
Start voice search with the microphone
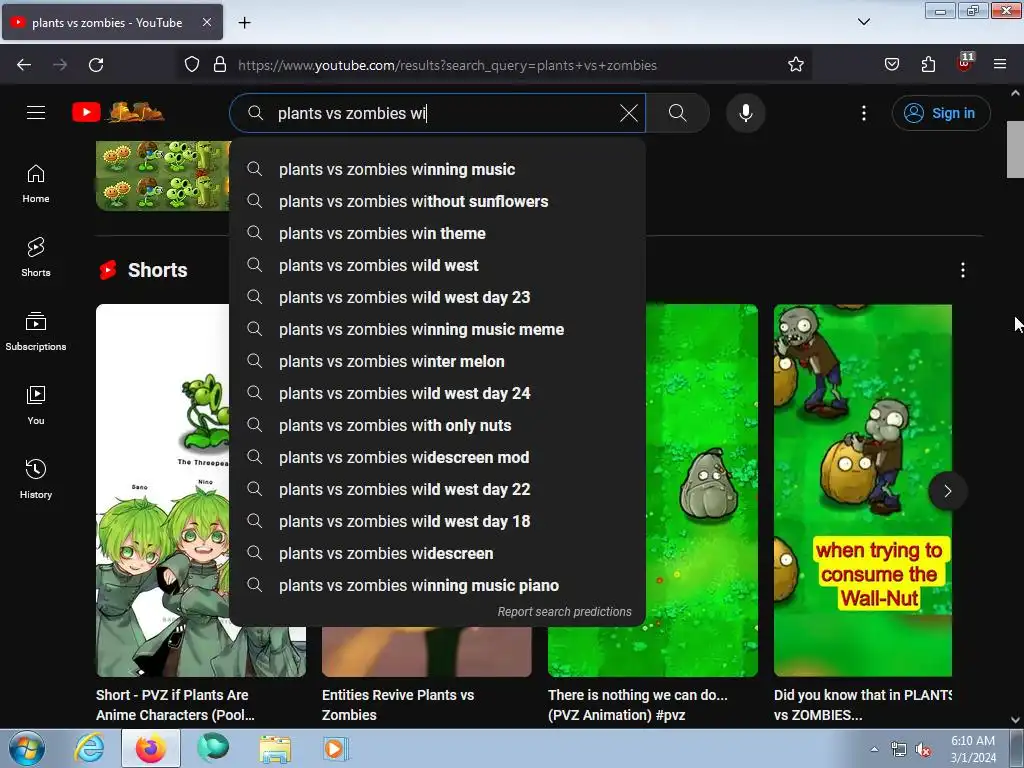745,113
